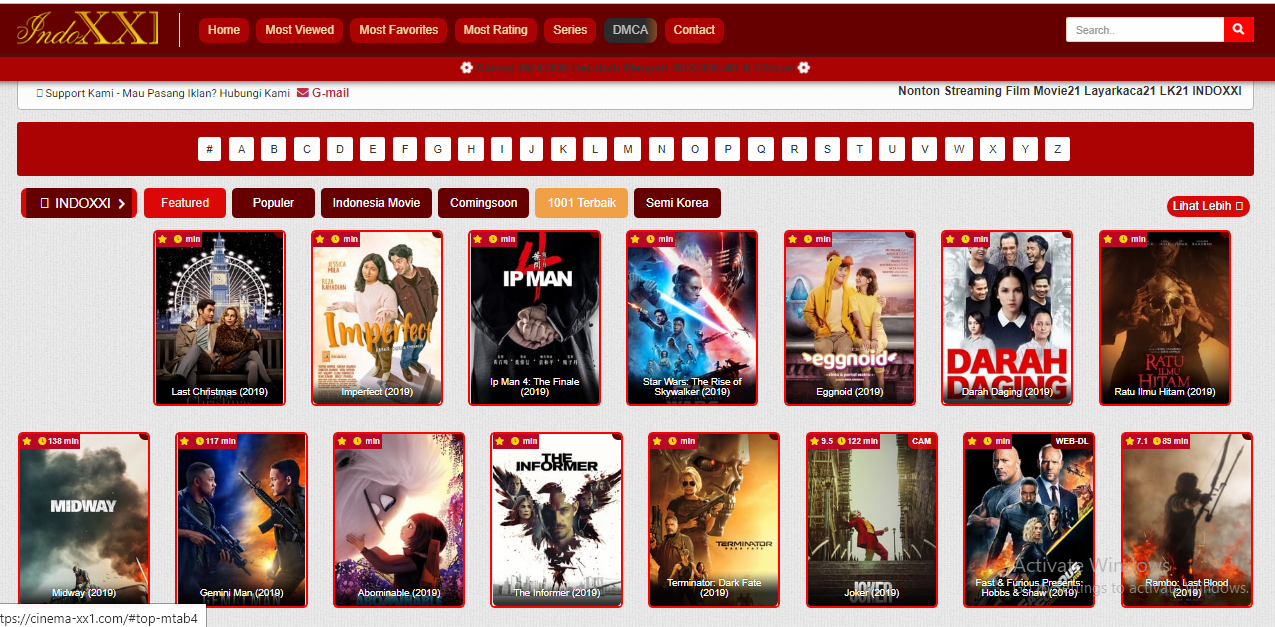1275x627 pixels.
Task: Open the DMCA page
Action: [x=630, y=30]
